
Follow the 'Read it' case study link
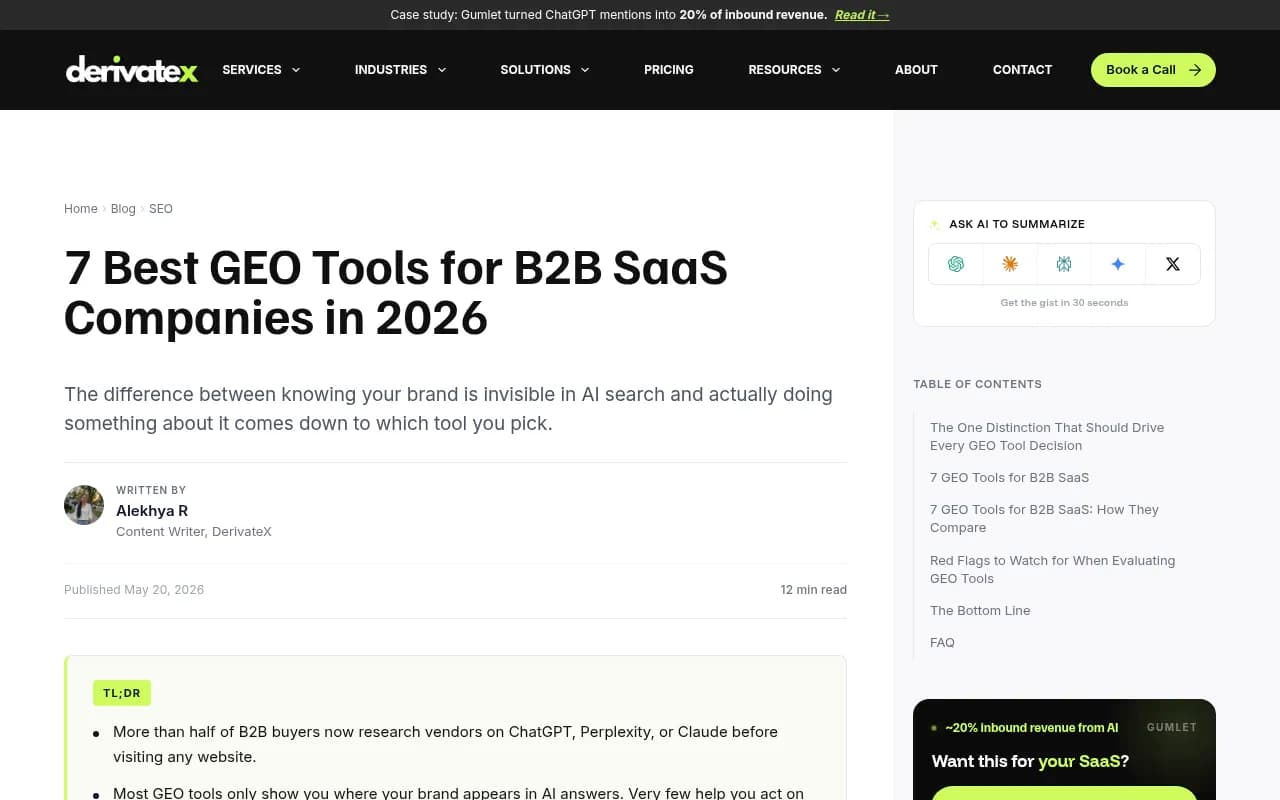point(862,15)
